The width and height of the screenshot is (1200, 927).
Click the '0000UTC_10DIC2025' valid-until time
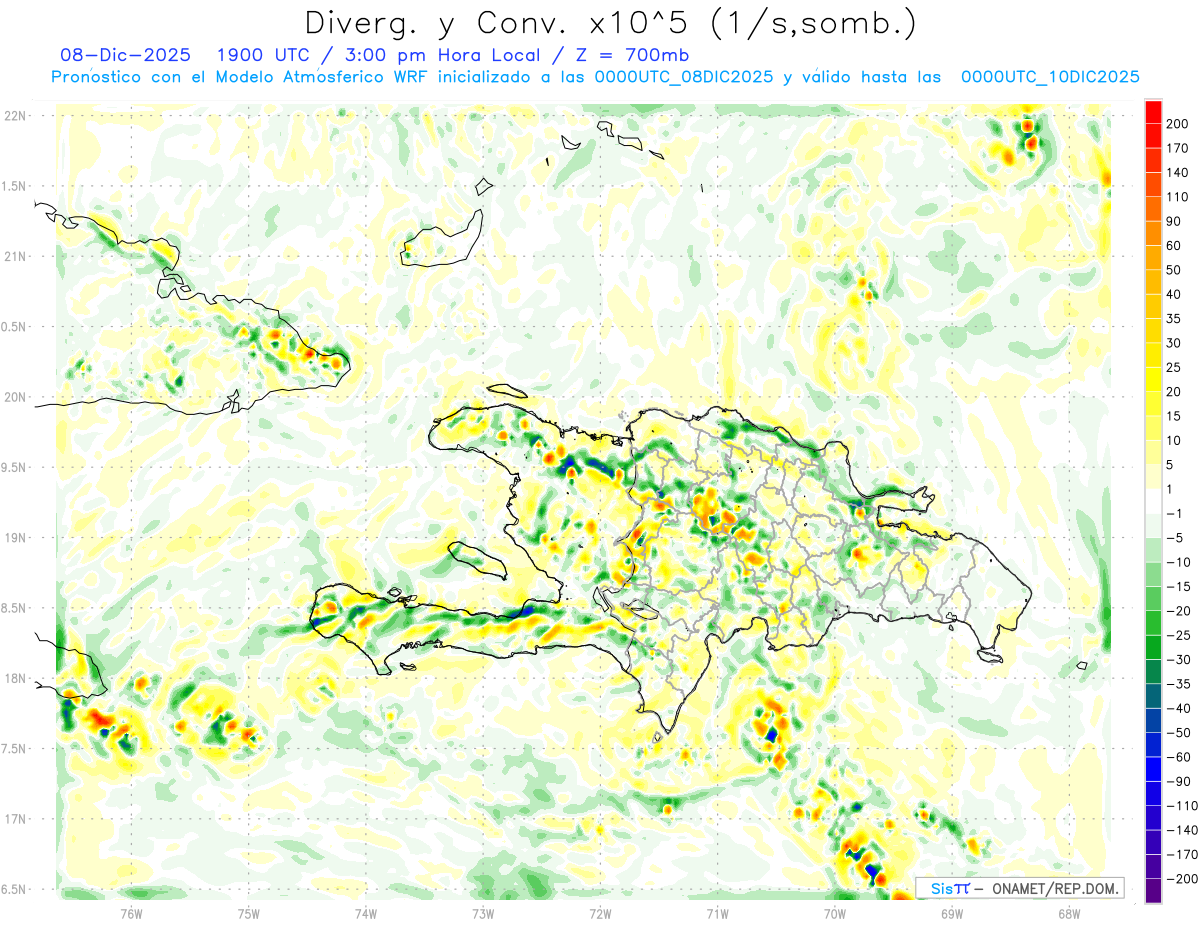1051,77
